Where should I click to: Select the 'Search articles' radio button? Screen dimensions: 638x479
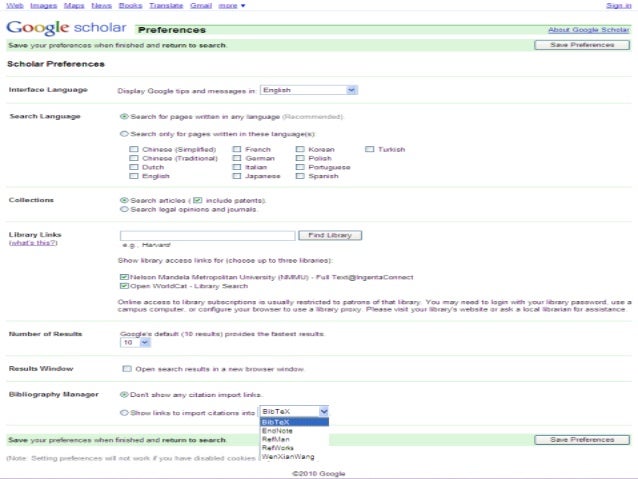tap(124, 200)
